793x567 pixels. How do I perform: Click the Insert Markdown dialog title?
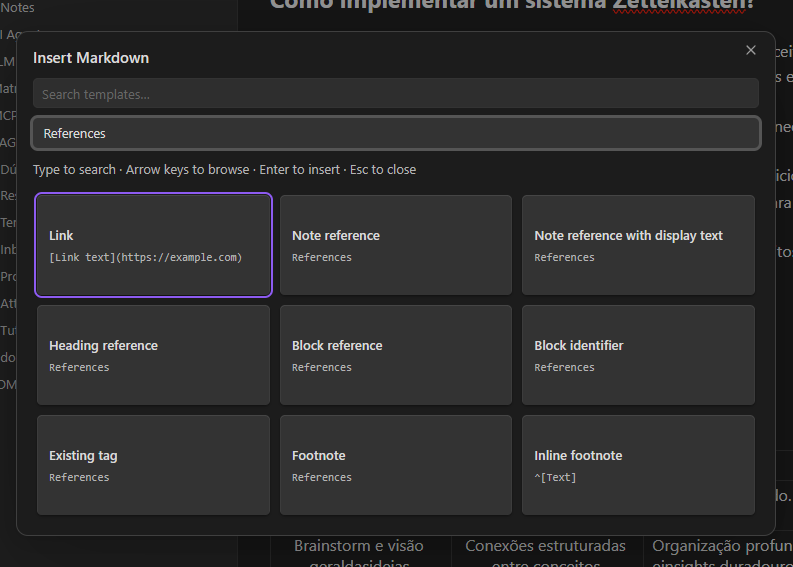(91, 58)
